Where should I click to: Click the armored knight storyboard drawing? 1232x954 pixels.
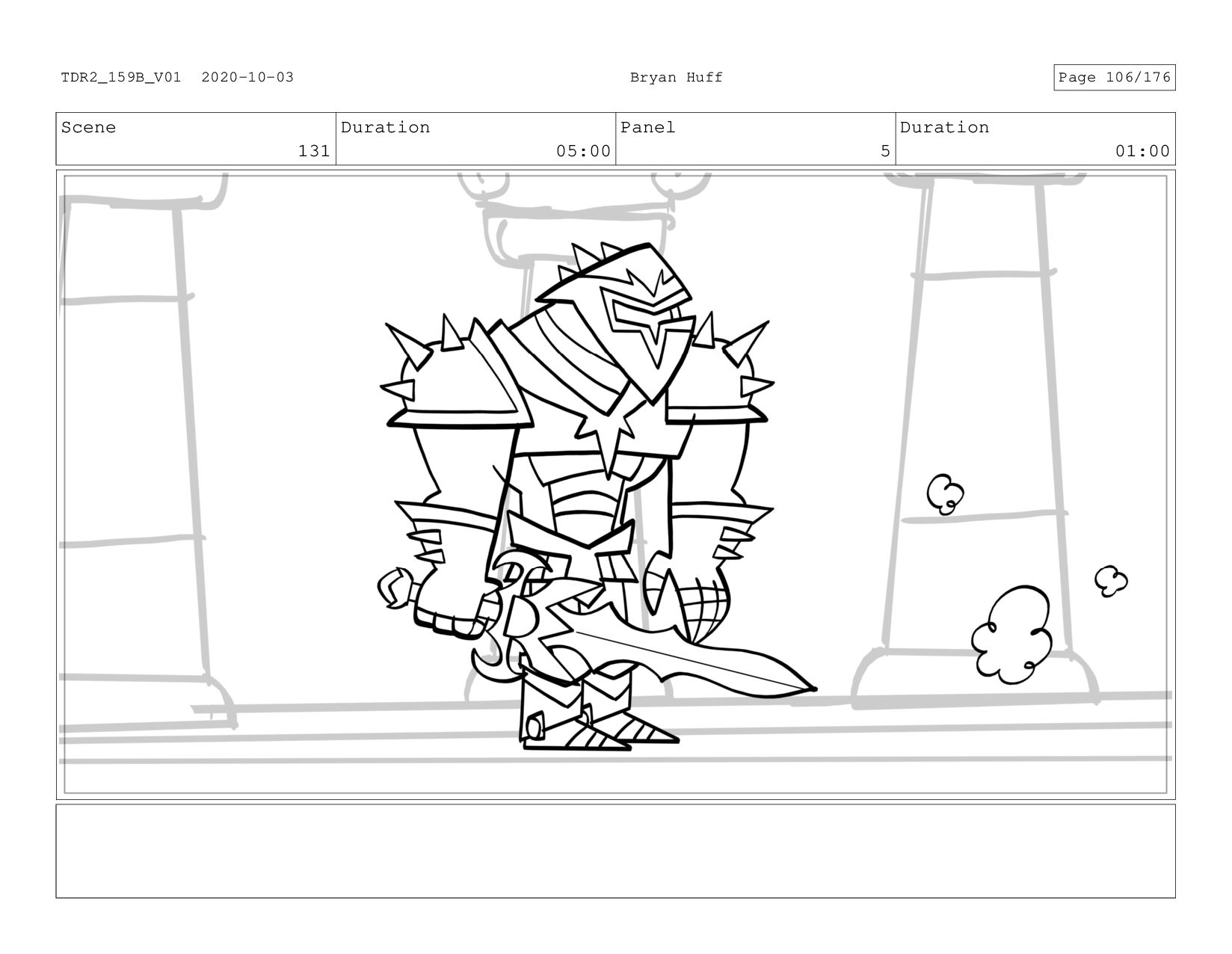598,496
